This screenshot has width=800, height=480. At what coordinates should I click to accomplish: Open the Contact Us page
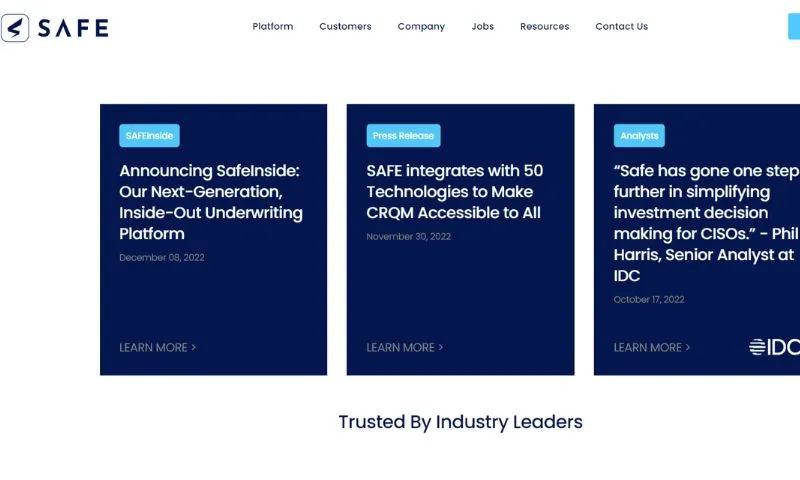pyautogui.click(x=621, y=27)
